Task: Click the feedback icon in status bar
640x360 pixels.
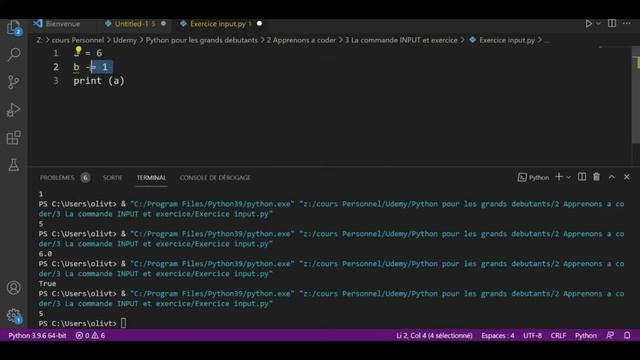Action: pyautogui.click(x=610, y=336)
